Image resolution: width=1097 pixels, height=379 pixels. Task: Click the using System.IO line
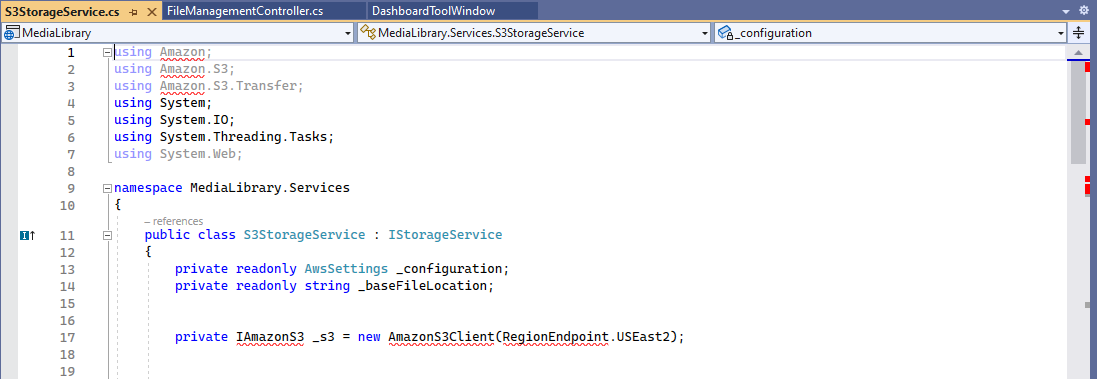174,120
